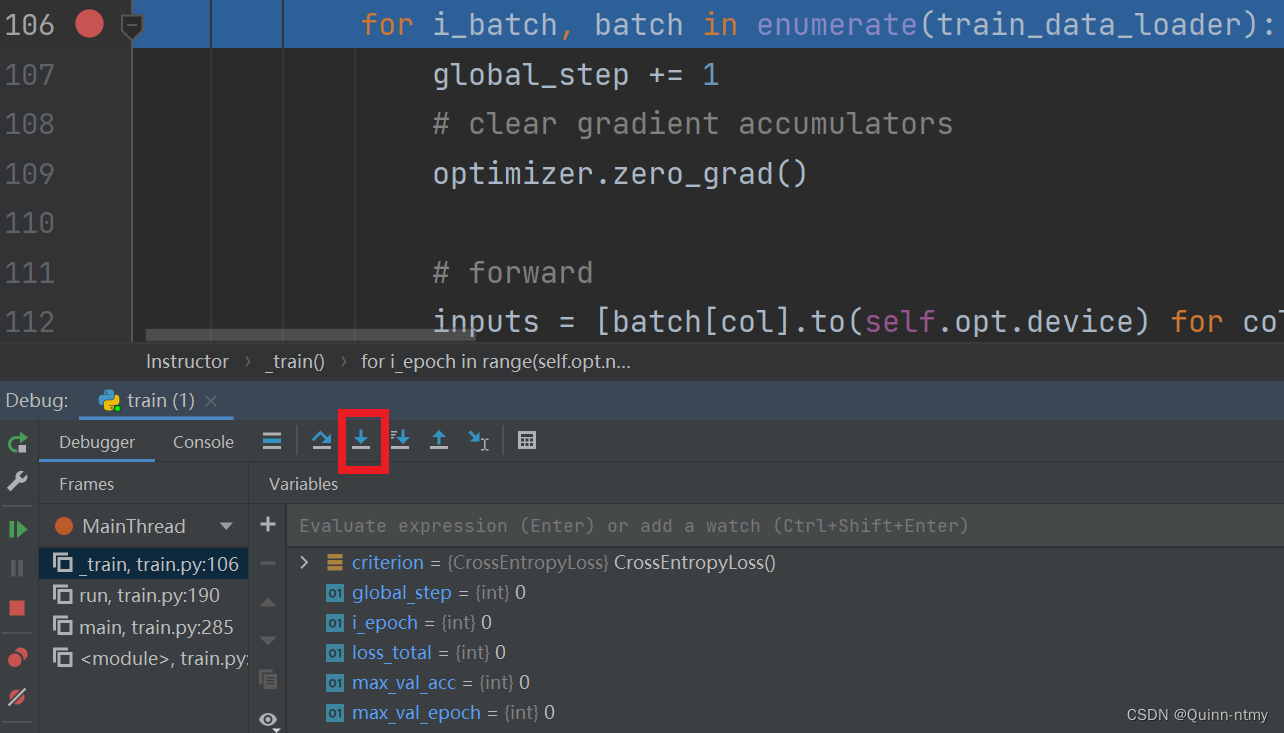Screen dimensions: 1284x733
Task: Click on optimizer.zero_grad() code
Action: click(620, 174)
